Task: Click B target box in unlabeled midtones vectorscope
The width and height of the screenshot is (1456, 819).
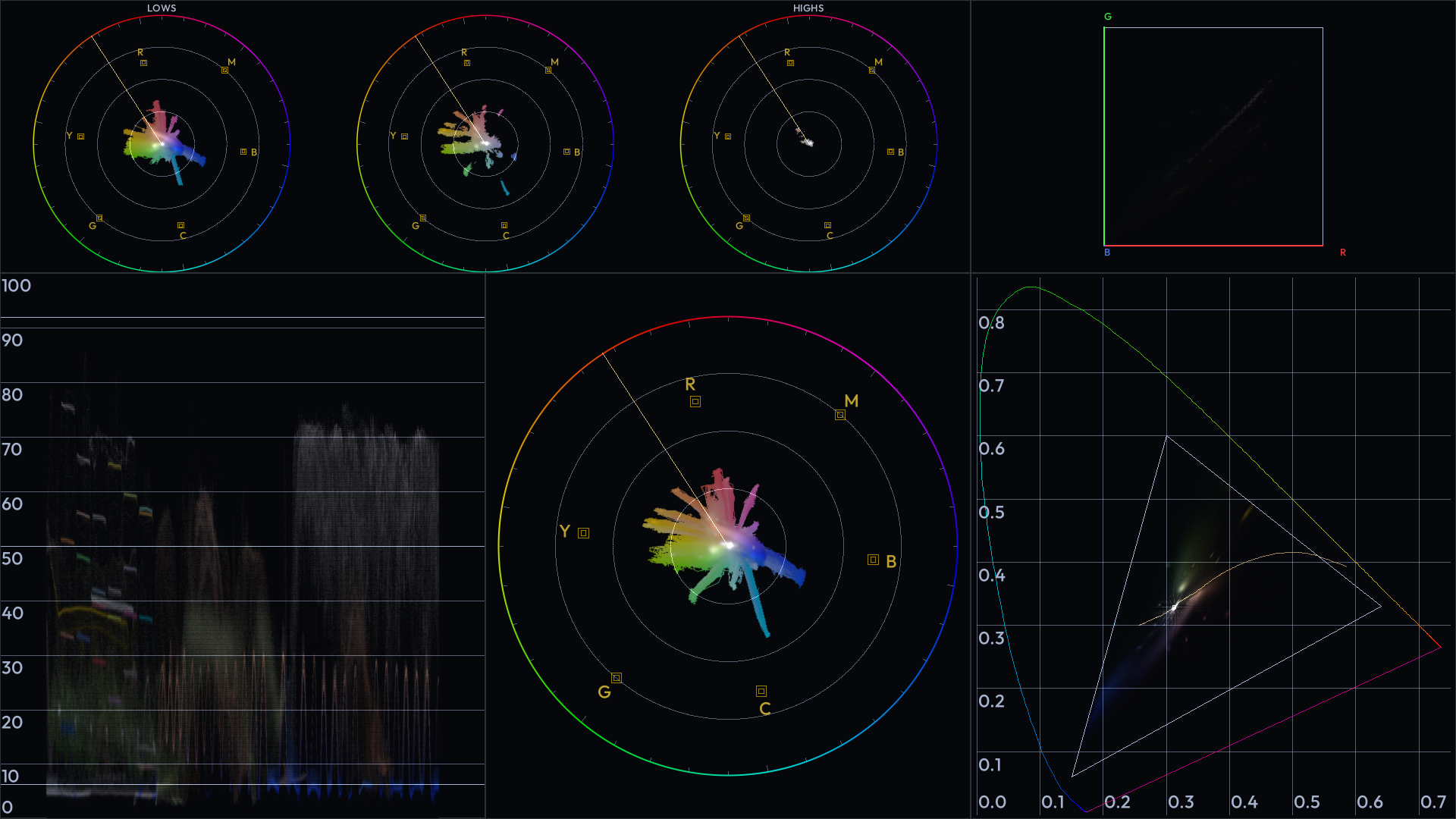Action: point(566,152)
